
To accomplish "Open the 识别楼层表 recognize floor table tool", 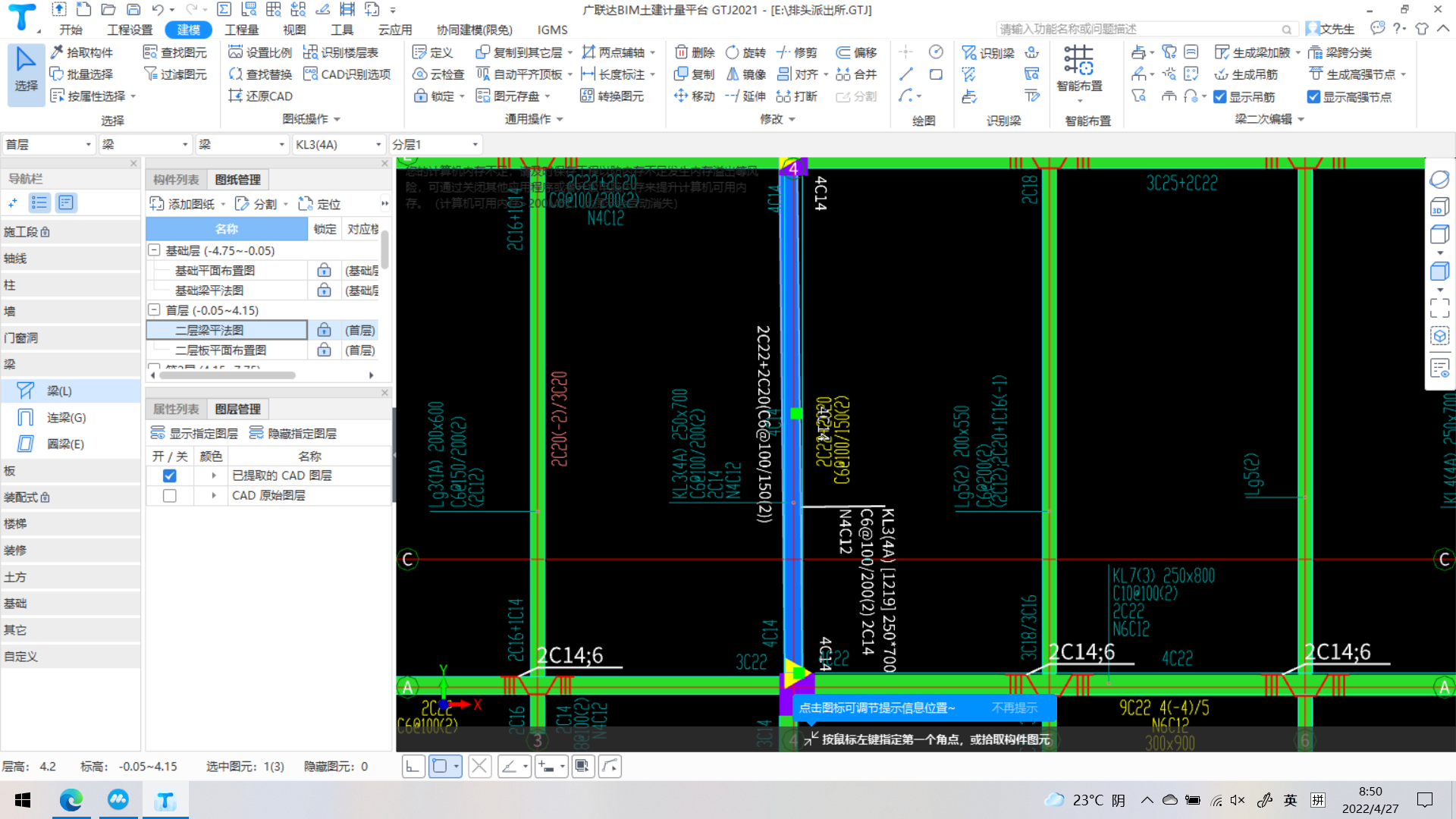I will point(340,52).
